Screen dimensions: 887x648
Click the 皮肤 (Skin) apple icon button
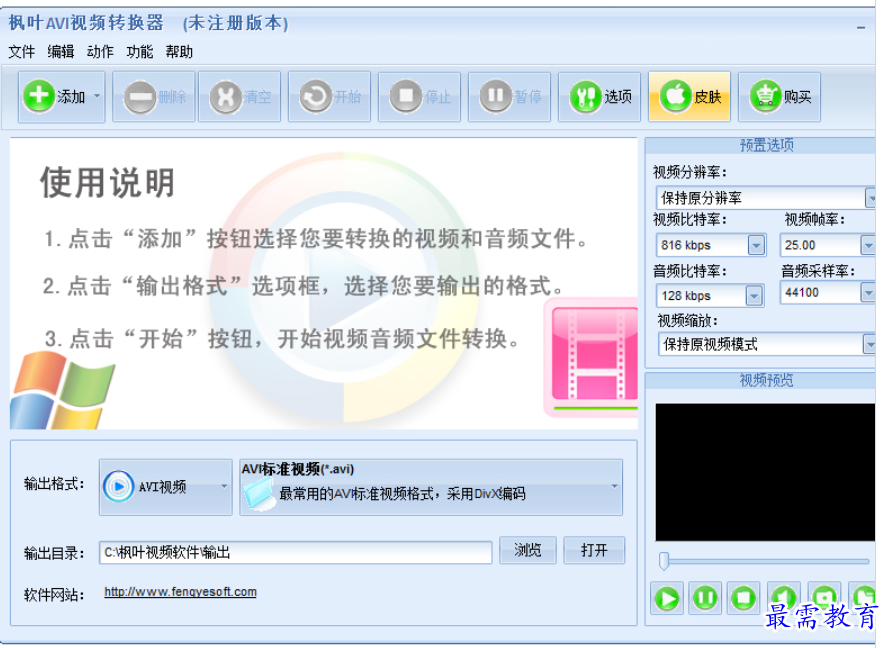689,97
